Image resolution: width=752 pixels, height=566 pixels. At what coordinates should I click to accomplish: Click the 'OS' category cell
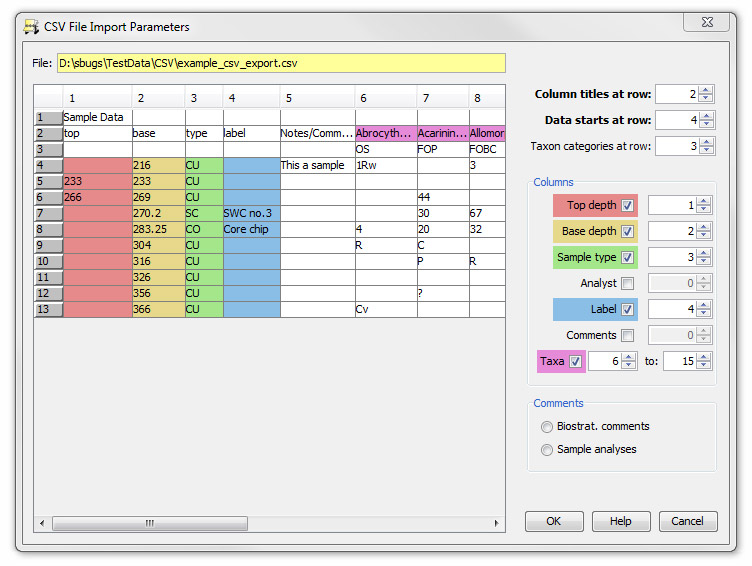[x=386, y=150]
